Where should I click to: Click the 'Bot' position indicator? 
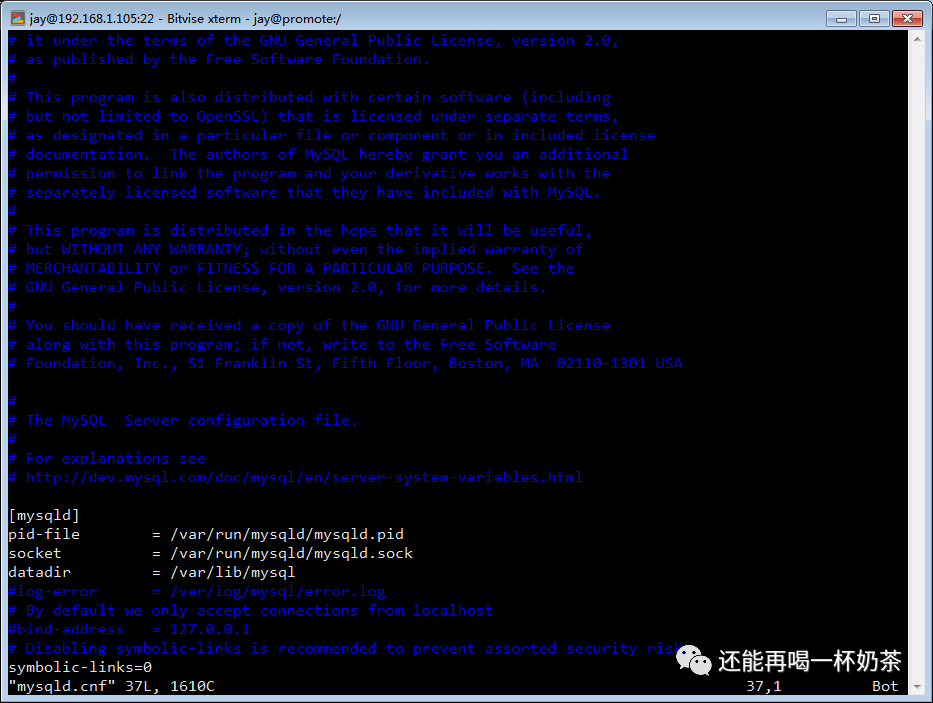(885, 687)
